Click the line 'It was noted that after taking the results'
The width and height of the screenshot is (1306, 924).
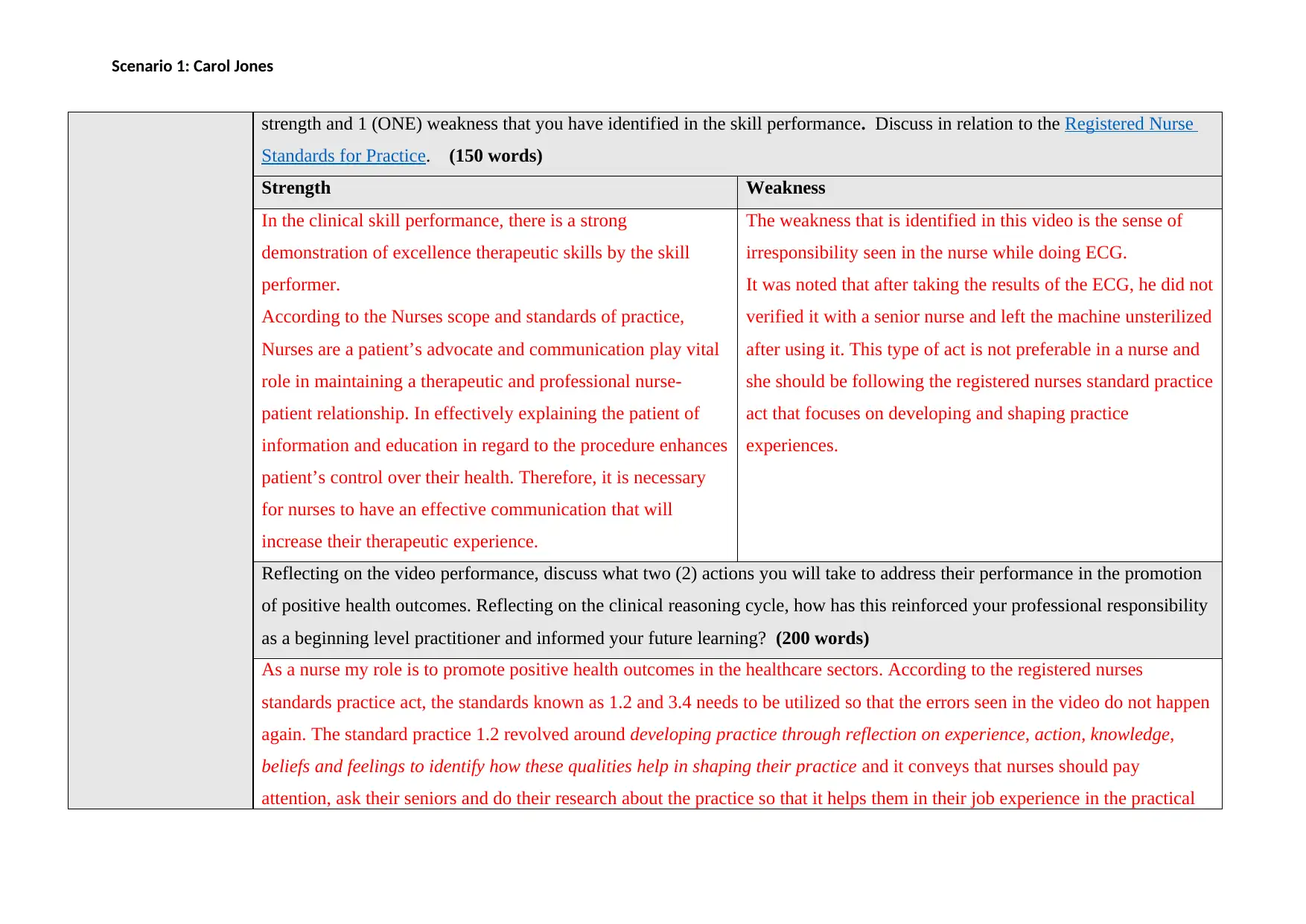pyautogui.click(x=979, y=284)
